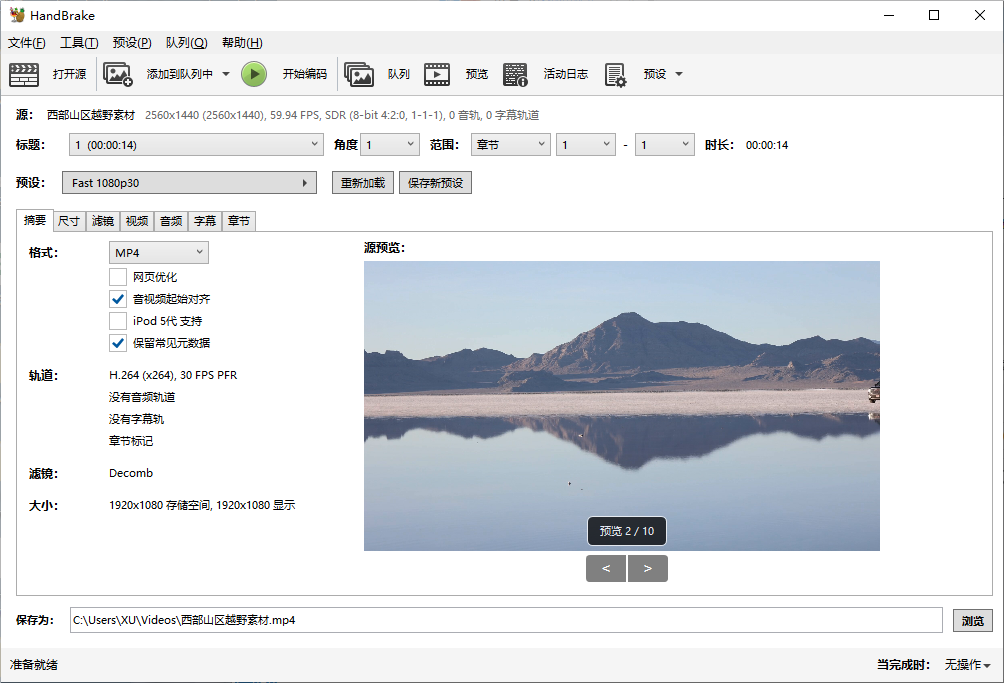Expand the MP4 format dropdown

(x=159, y=252)
